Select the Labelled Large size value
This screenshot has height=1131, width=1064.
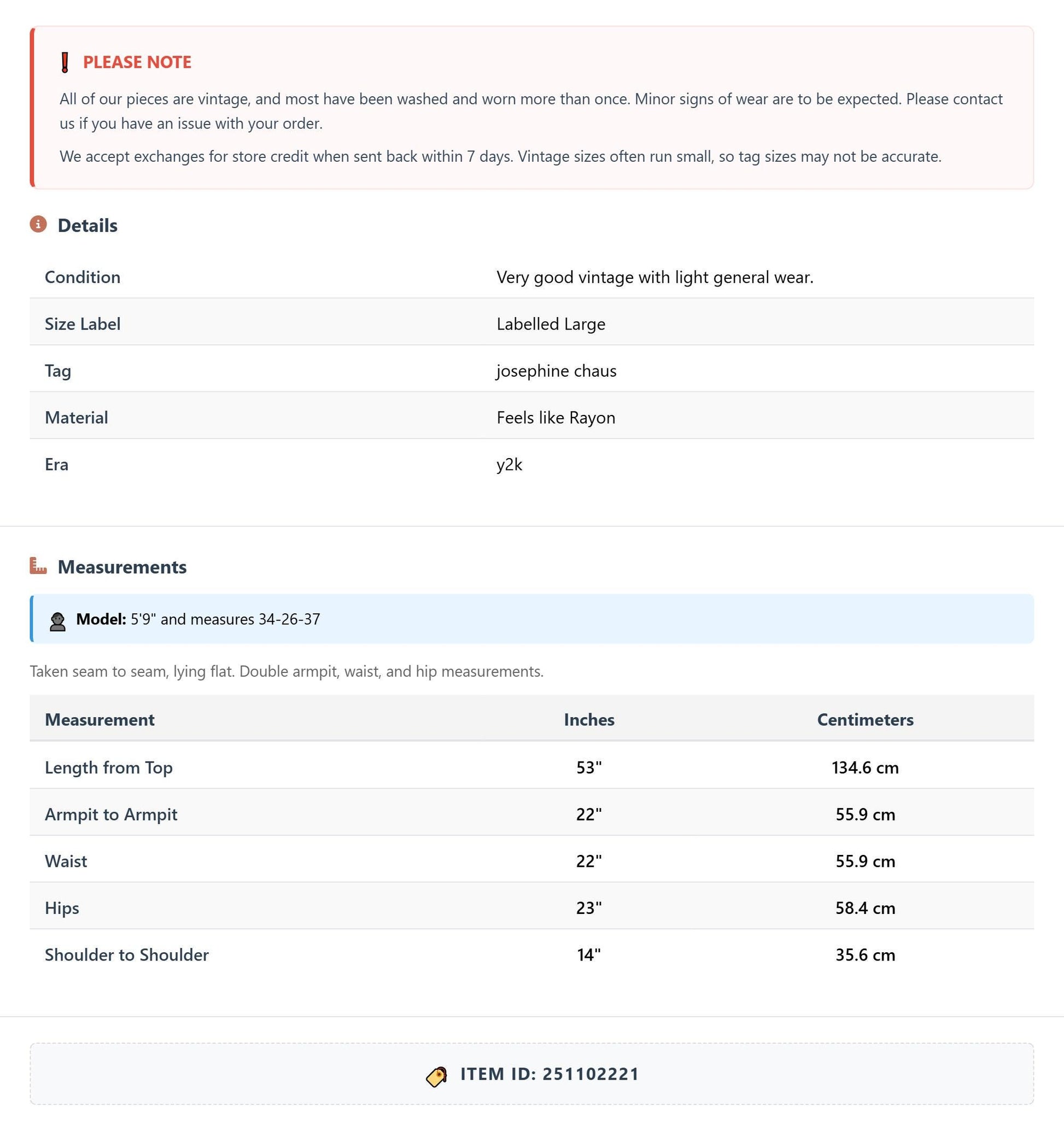click(x=551, y=324)
